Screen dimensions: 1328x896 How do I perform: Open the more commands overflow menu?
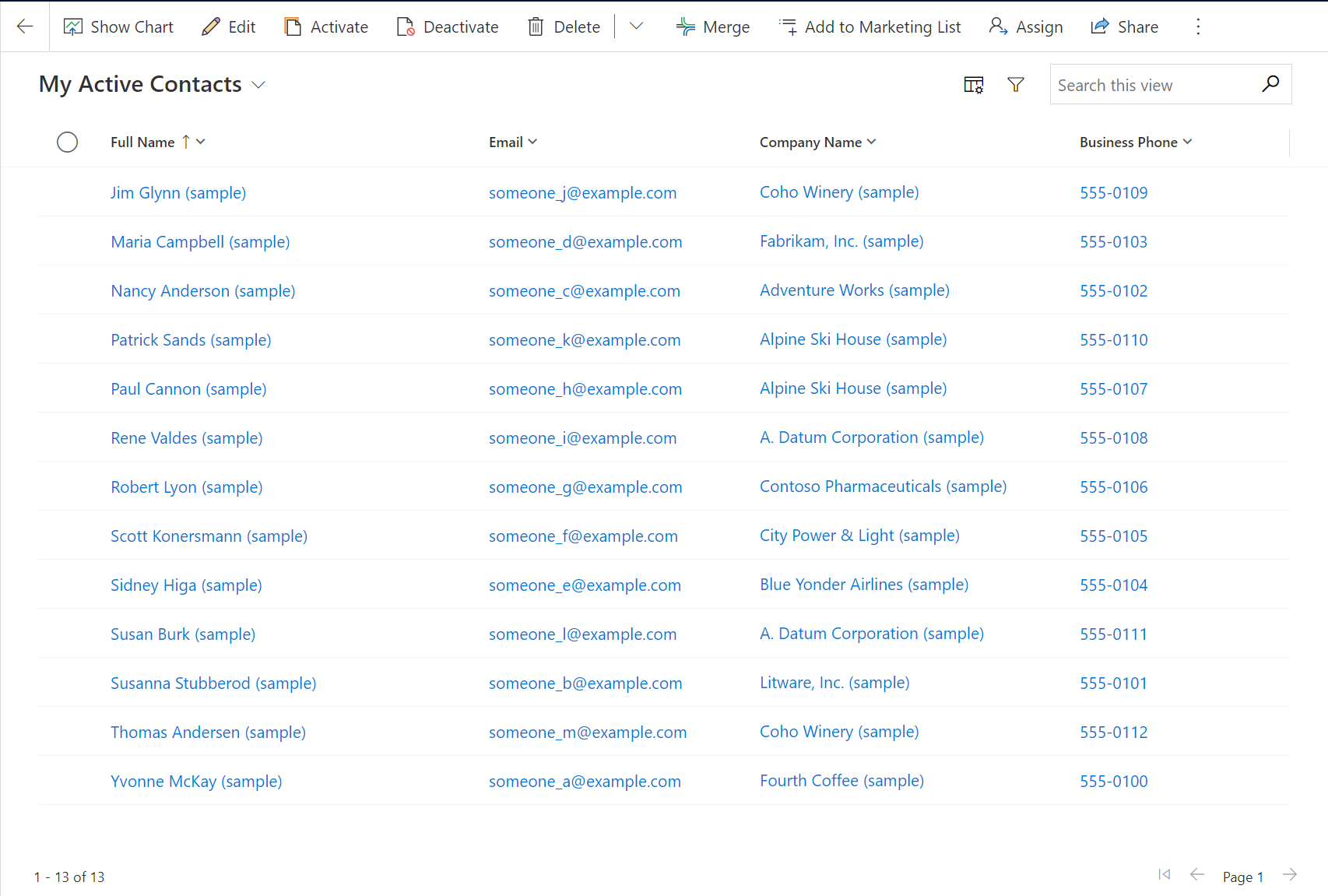point(1198,26)
